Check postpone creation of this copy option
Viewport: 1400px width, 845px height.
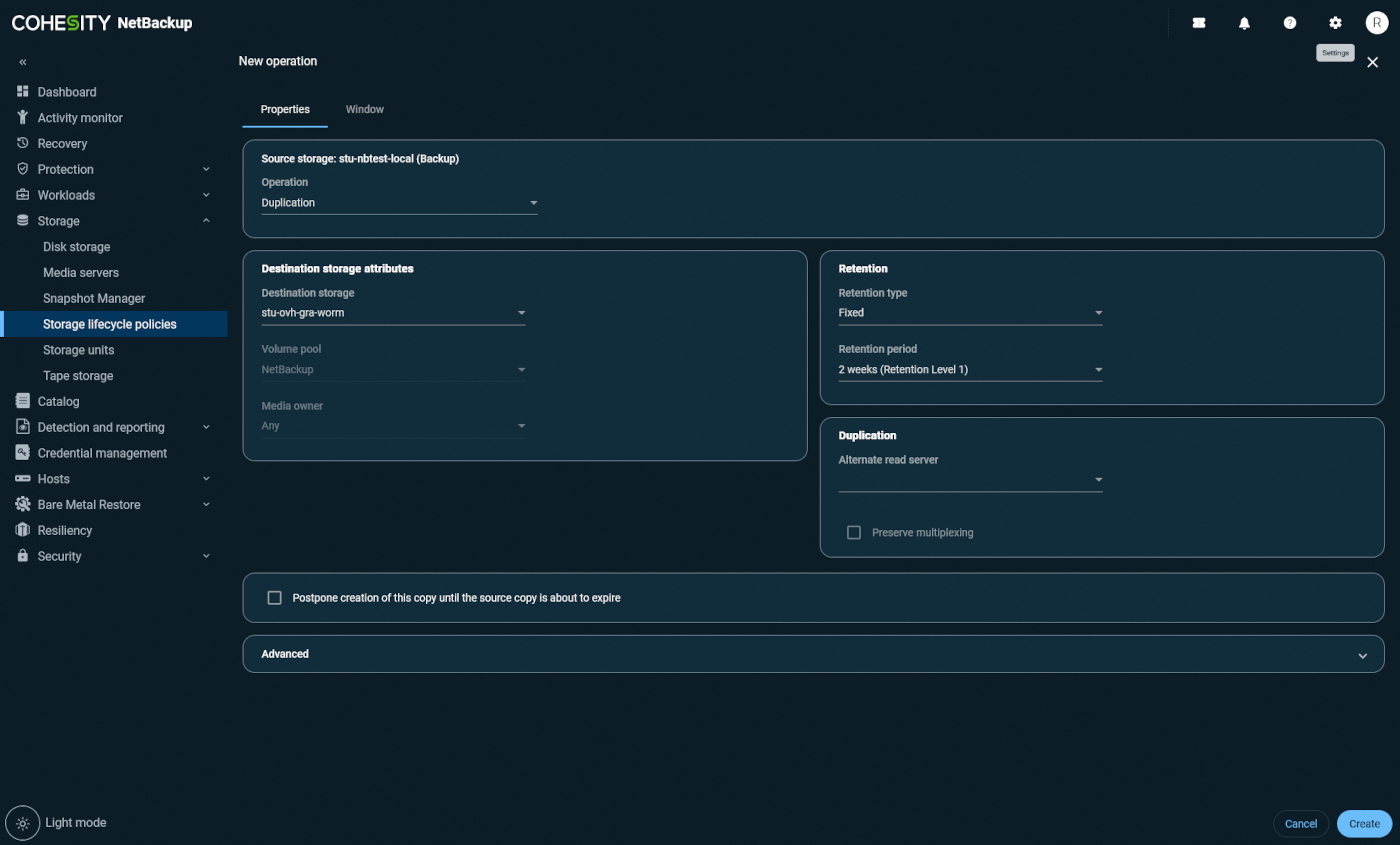274,597
